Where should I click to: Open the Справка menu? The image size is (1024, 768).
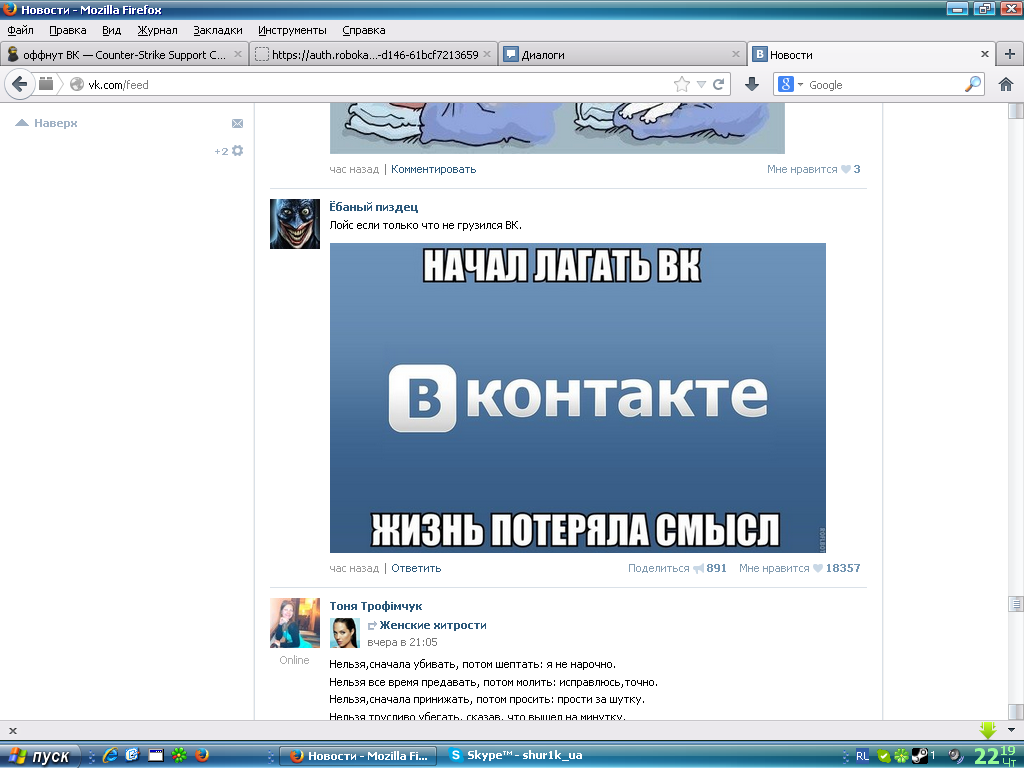(364, 30)
